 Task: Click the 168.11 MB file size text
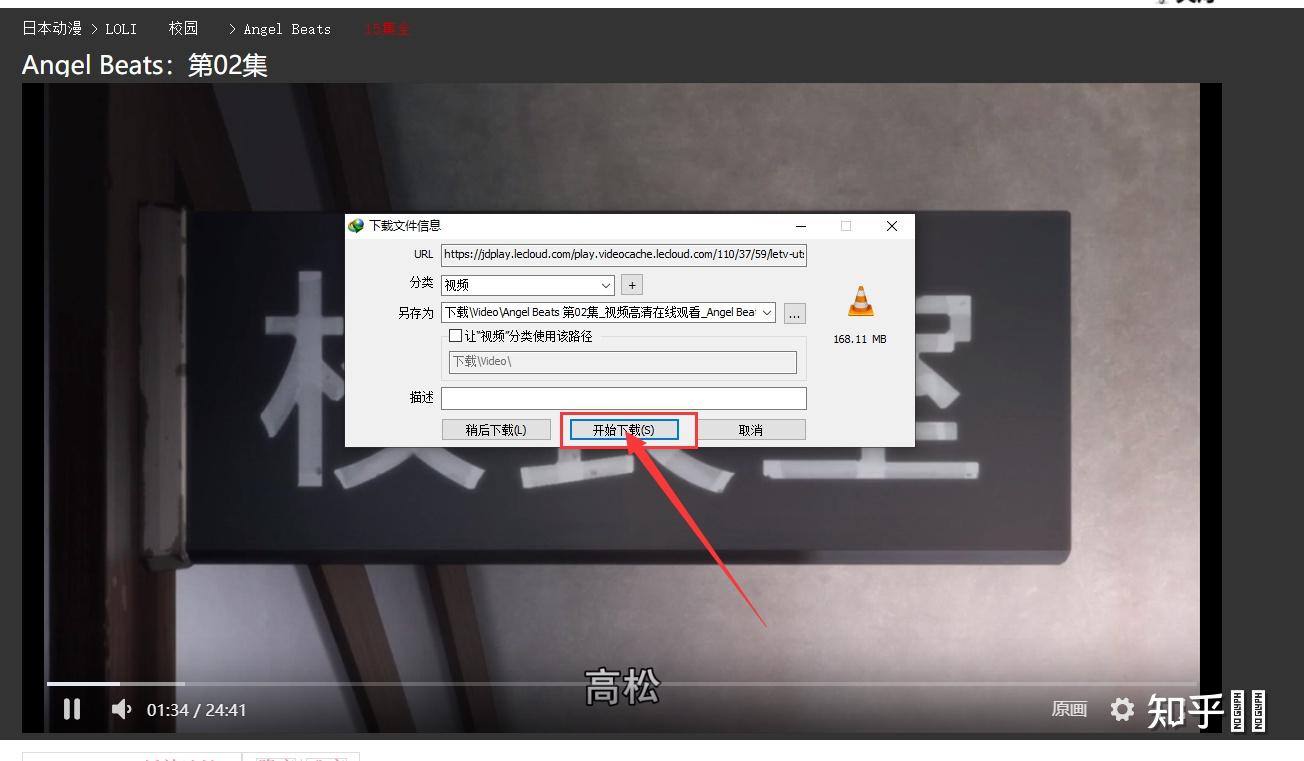pos(860,339)
